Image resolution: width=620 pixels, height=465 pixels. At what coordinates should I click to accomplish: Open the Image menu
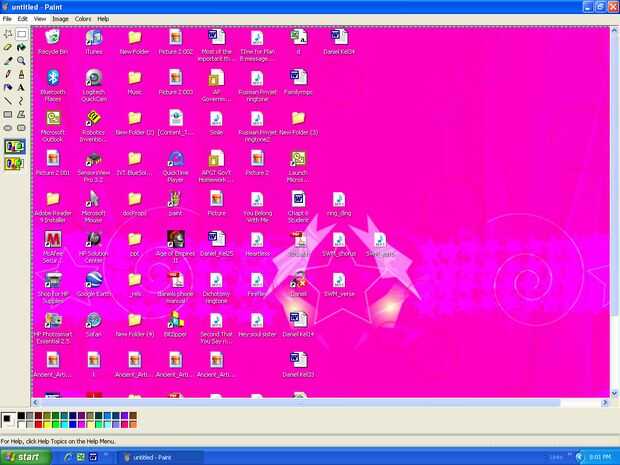pyautogui.click(x=60, y=19)
